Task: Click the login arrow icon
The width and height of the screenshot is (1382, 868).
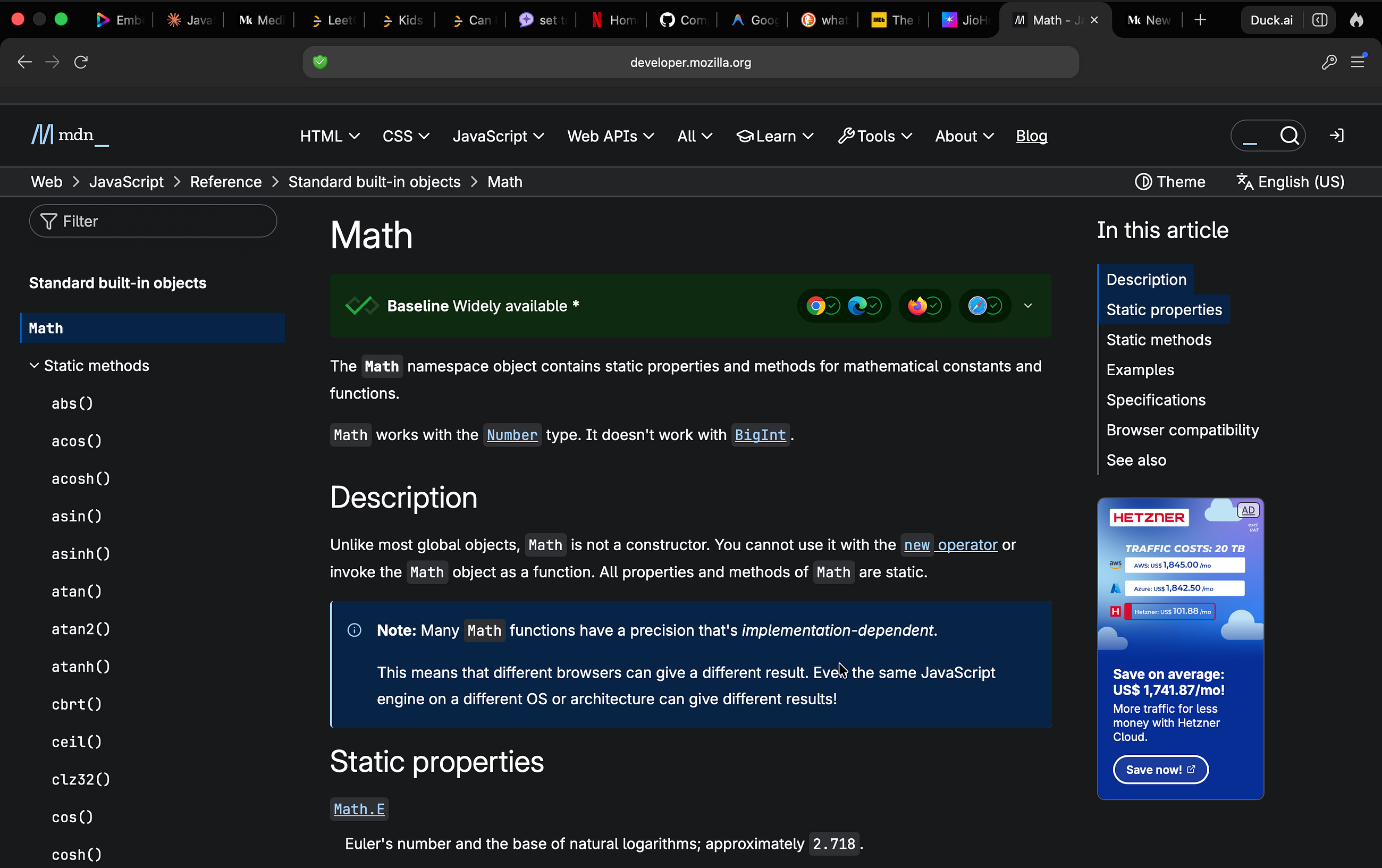Action: tap(1337, 136)
